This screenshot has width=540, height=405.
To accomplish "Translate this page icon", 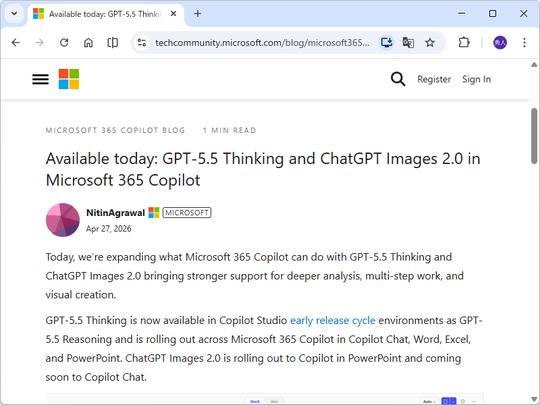I will tap(408, 43).
